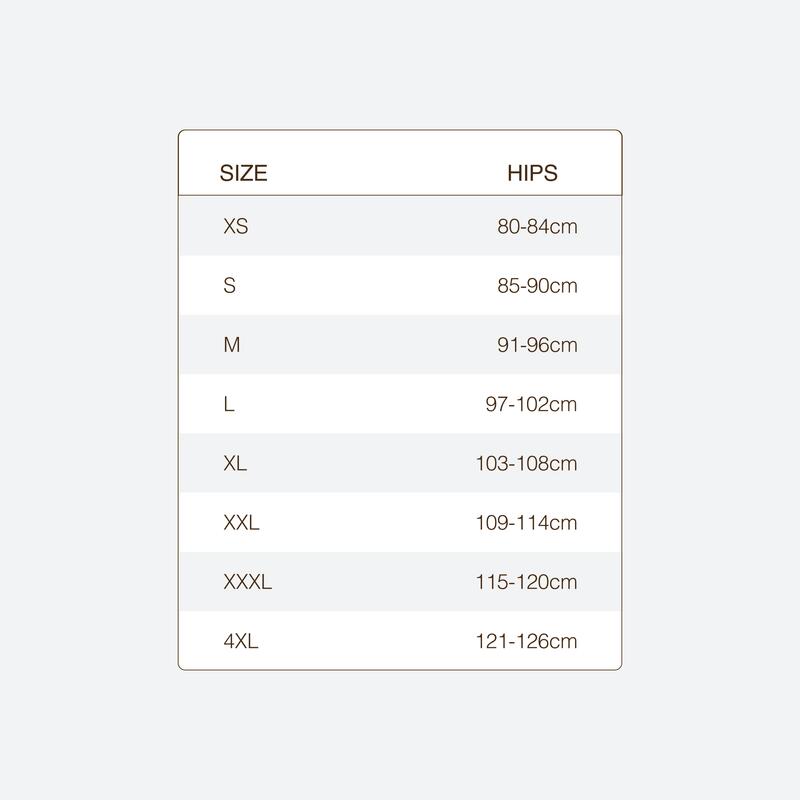
Task: Click the 121-126cm hips value
Action: pos(527,641)
